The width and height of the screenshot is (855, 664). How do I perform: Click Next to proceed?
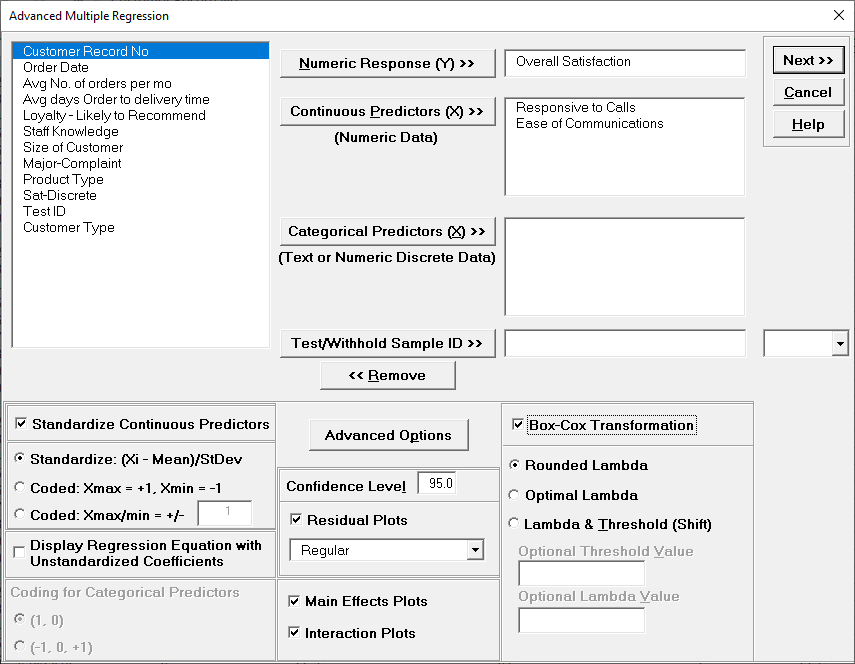click(x=808, y=60)
